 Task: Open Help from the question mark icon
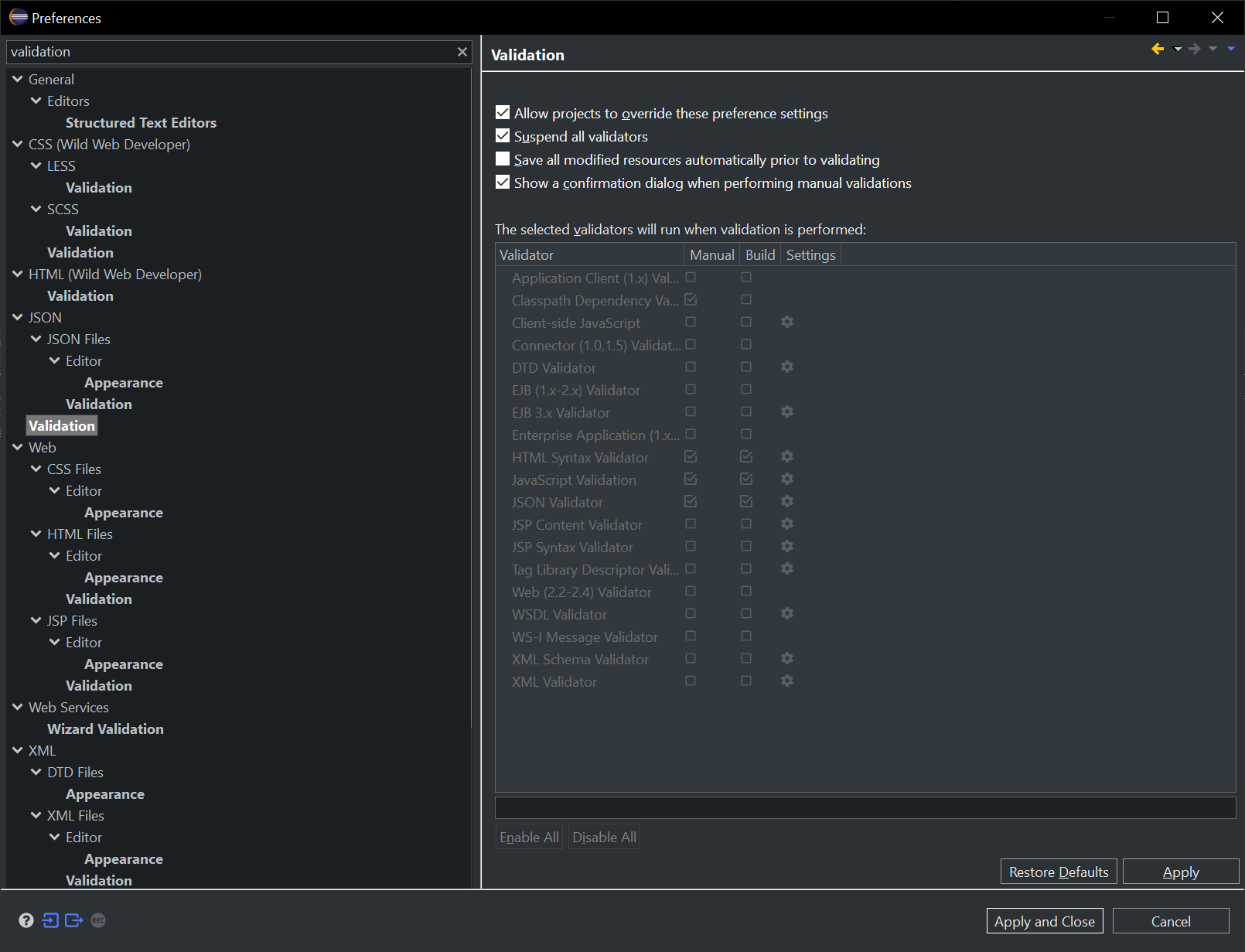point(26,920)
